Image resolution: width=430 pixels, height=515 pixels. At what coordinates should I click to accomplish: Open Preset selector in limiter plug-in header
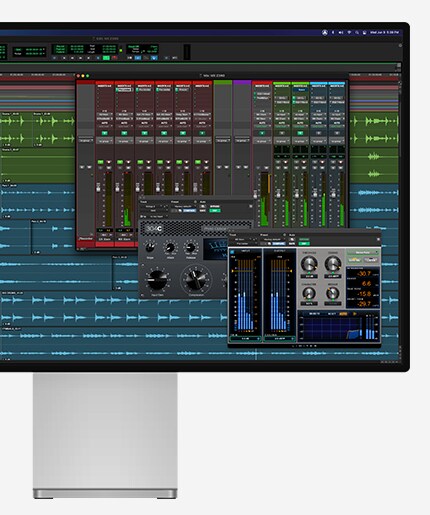[x=273, y=239]
